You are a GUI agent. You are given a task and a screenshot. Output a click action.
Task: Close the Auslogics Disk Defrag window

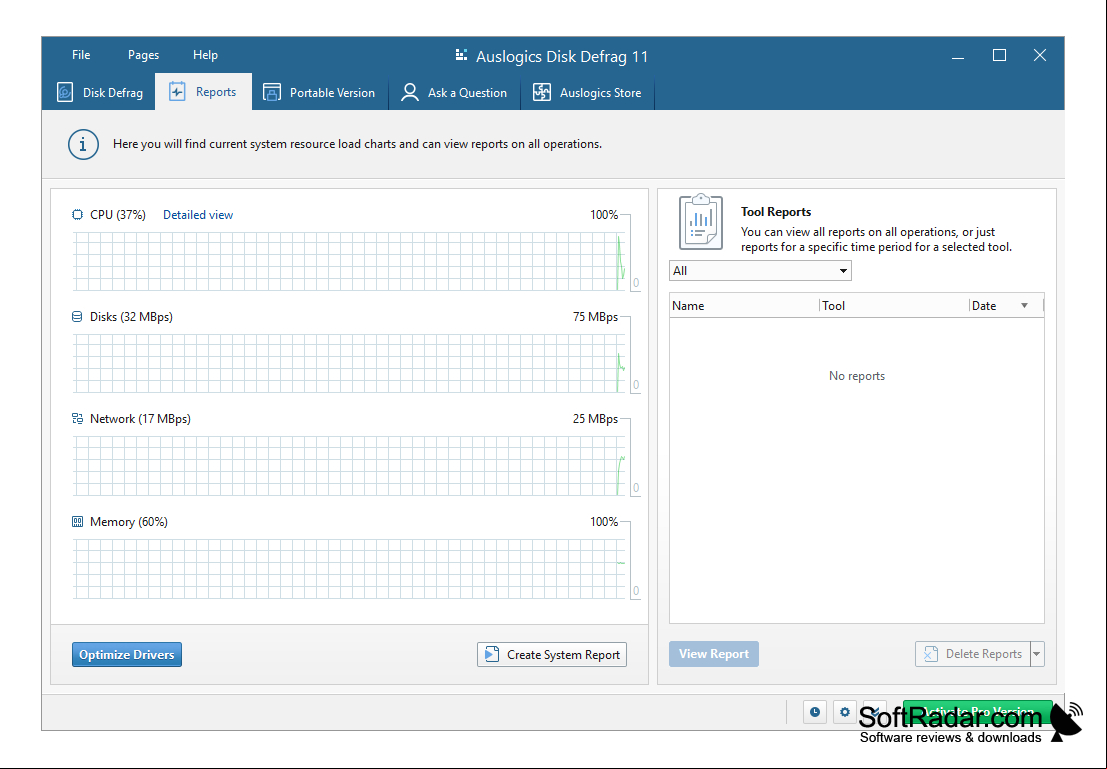click(x=1040, y=55)
